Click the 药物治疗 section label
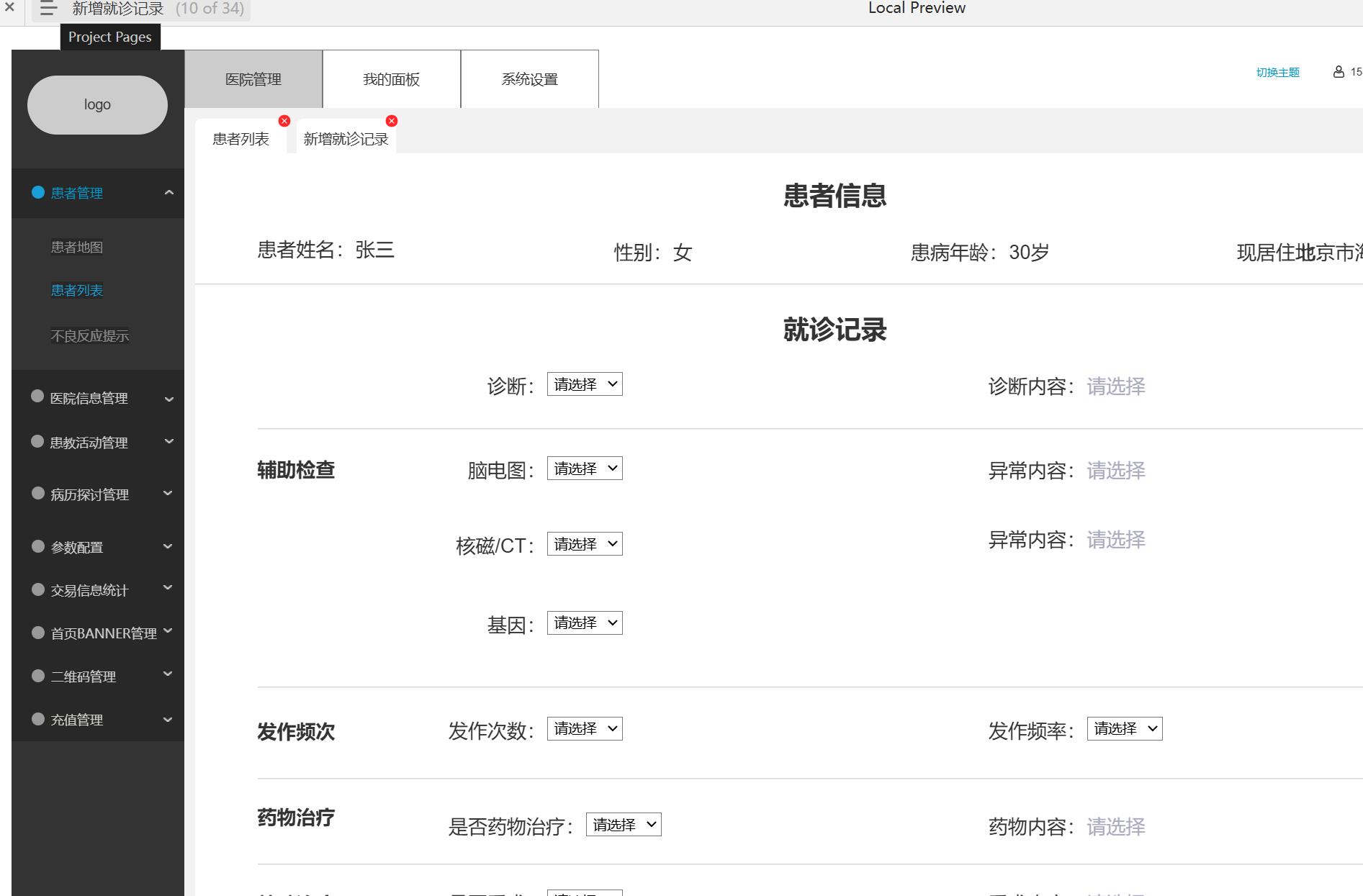This screenshot has width=1363, height=896. coord(296,818)
